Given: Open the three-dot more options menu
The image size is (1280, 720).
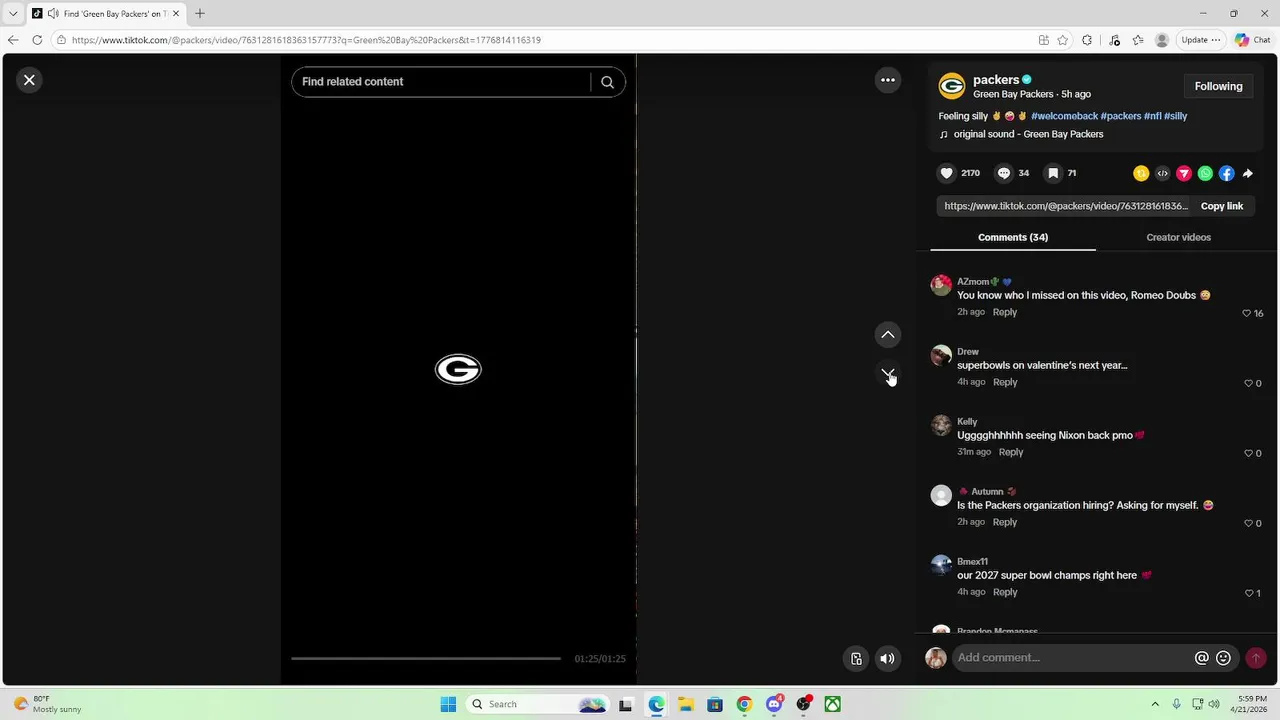Looking at the screenshot, I should pos(888,80).
